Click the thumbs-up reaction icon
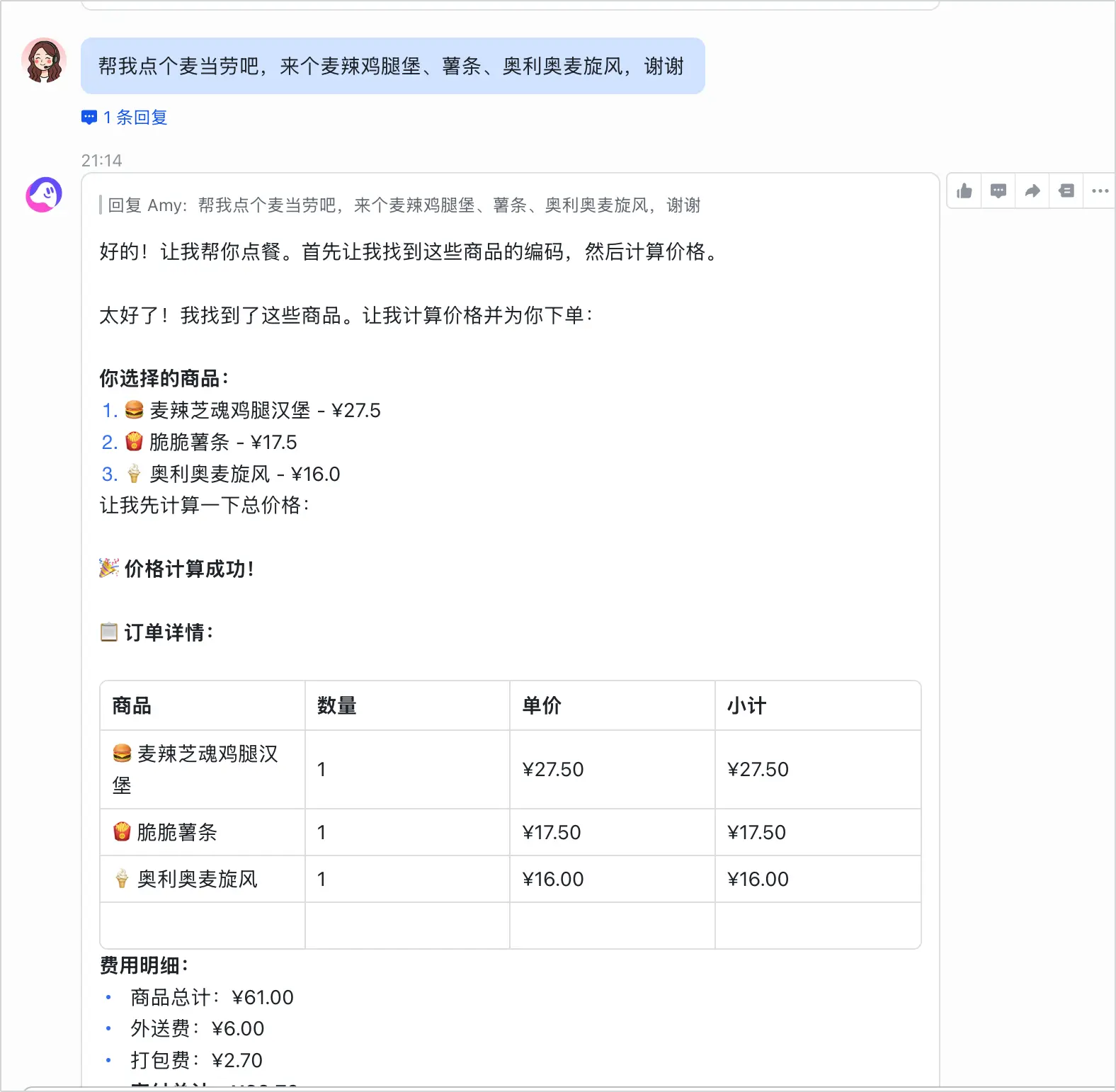The width and height of the screenshot is (1116, 1092). tap(964, 191)
